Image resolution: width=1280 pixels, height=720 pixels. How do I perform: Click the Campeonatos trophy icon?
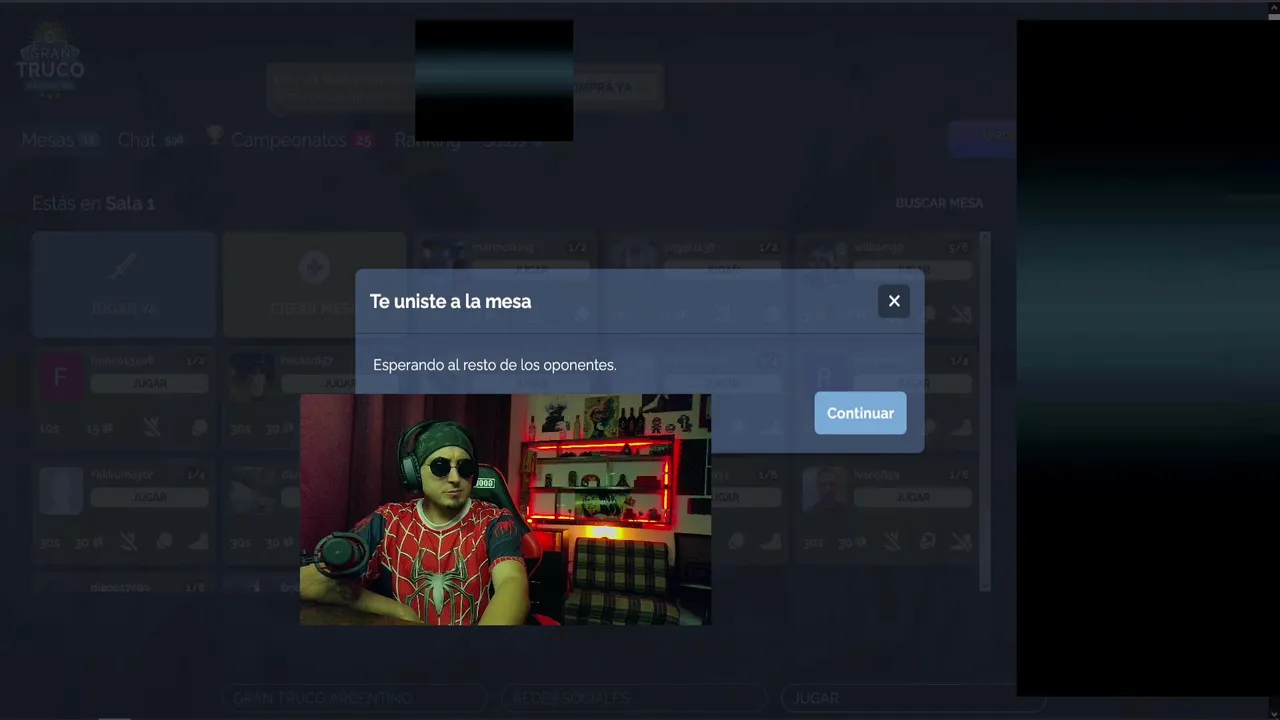(215, 135)
